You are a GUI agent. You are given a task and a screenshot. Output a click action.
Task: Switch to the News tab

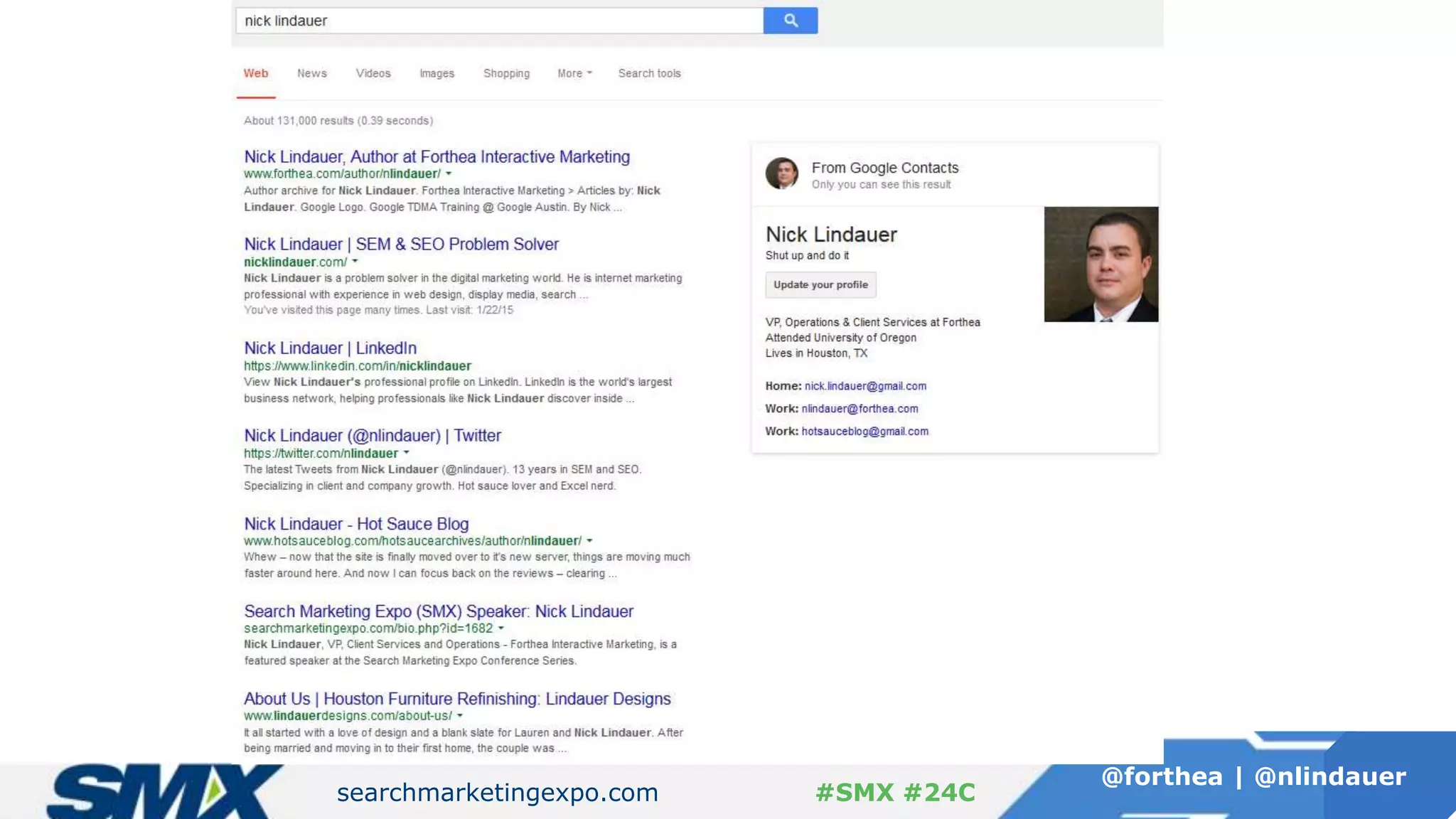click(x=311, y=73)
